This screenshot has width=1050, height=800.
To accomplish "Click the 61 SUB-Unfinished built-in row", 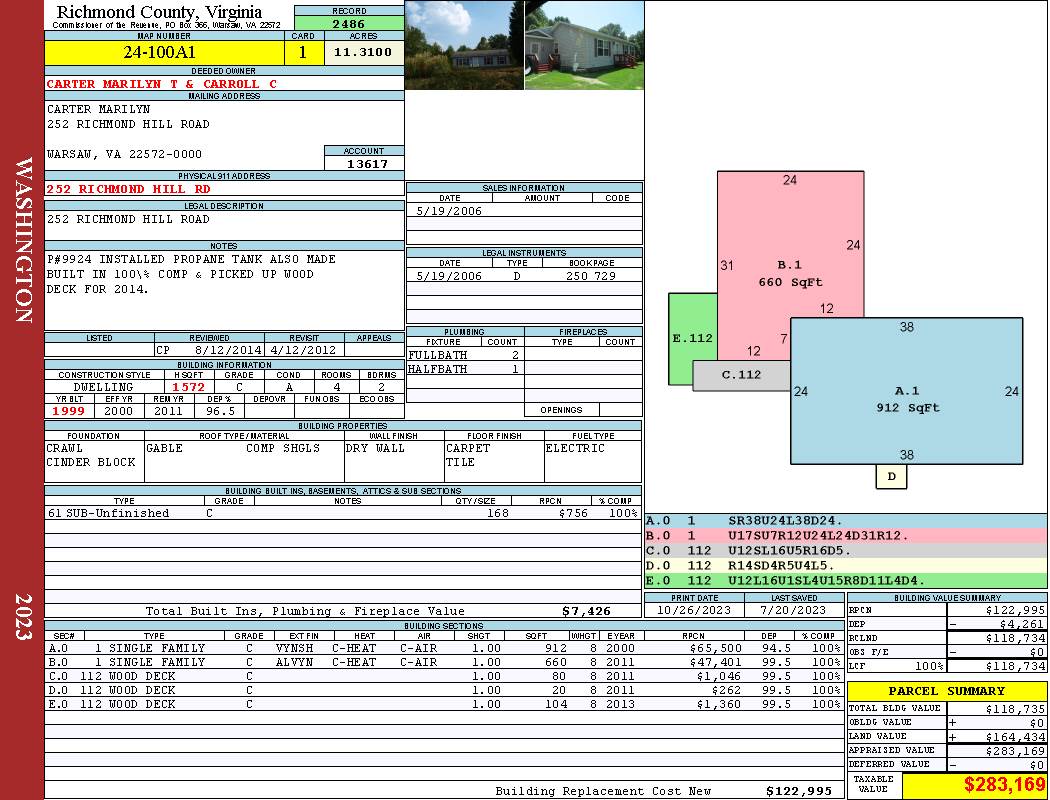I will (x=343, y=513).
